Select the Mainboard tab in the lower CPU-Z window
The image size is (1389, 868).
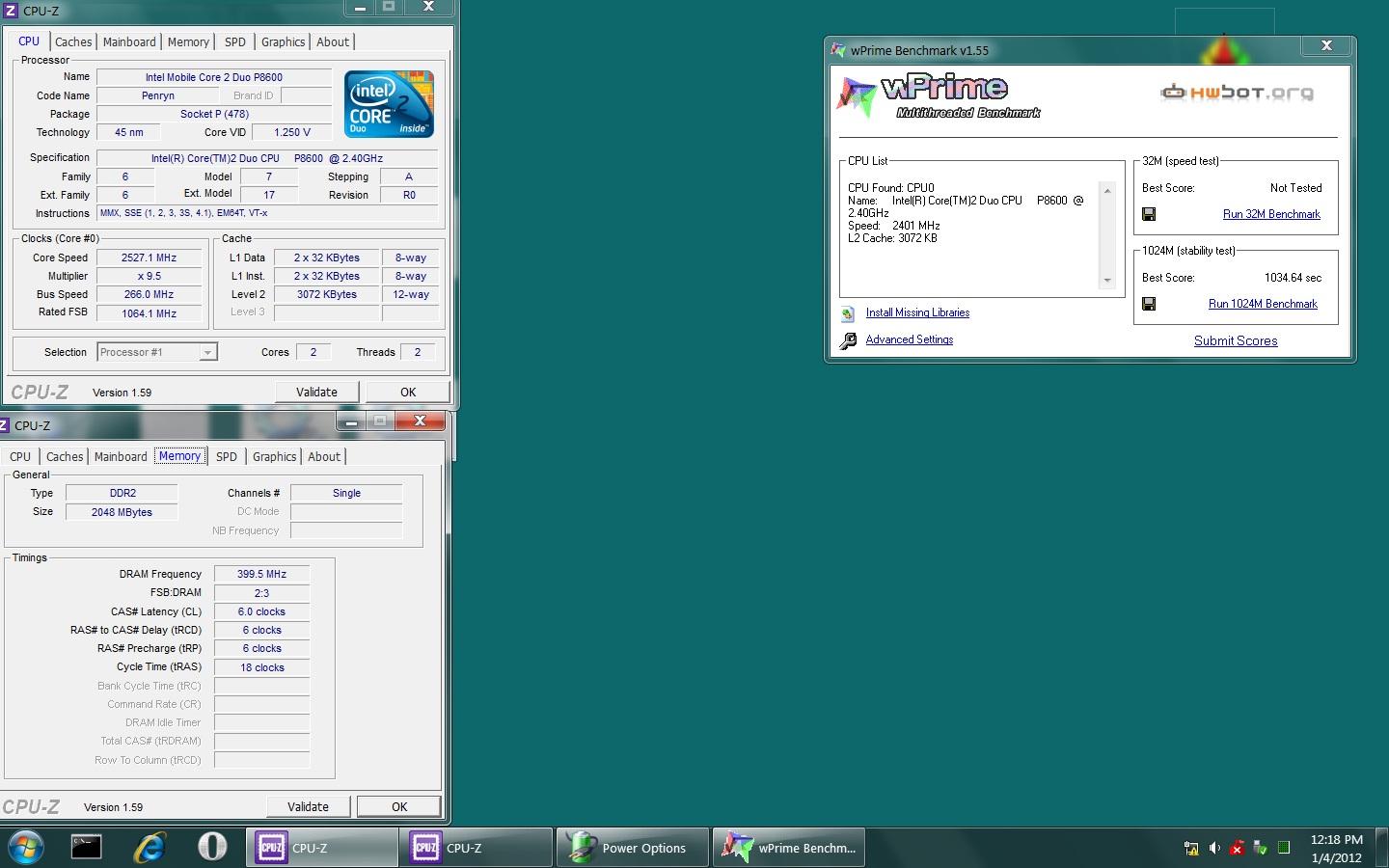click(x=121, y=456)
